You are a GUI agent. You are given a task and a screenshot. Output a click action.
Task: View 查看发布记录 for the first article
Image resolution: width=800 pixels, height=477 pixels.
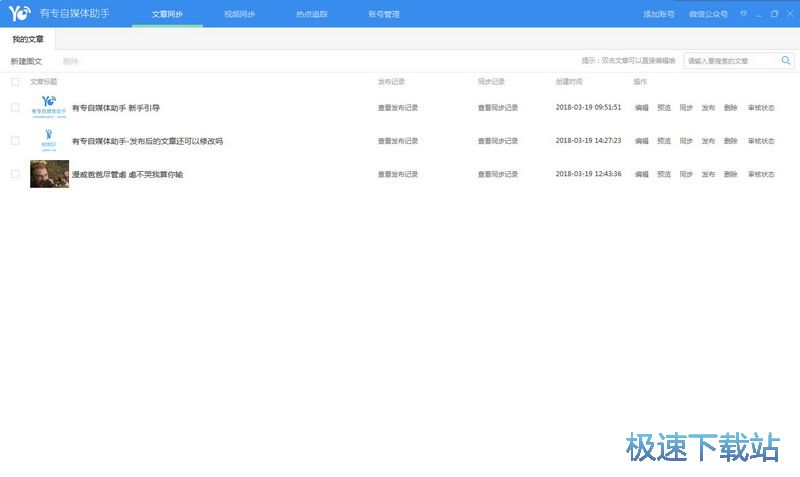(398, 107)
